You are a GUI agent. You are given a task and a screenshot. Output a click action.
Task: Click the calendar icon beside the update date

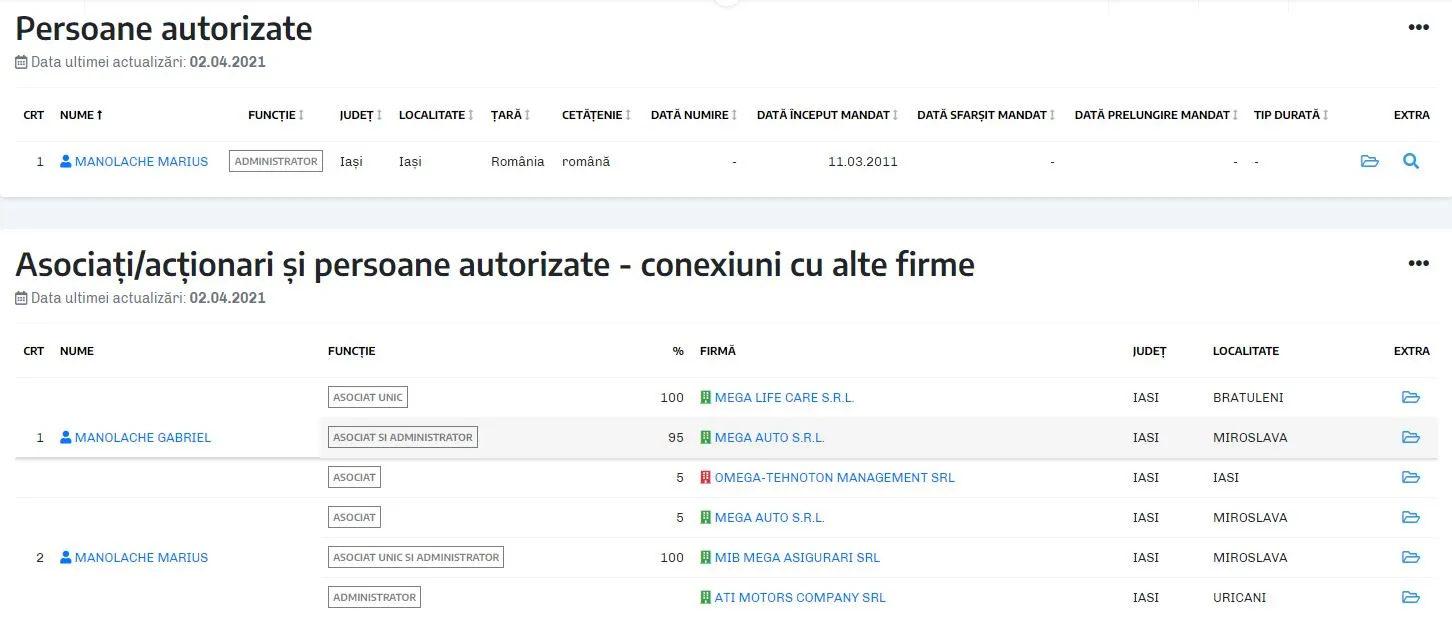pyautogui.click(x=20, y=62)
